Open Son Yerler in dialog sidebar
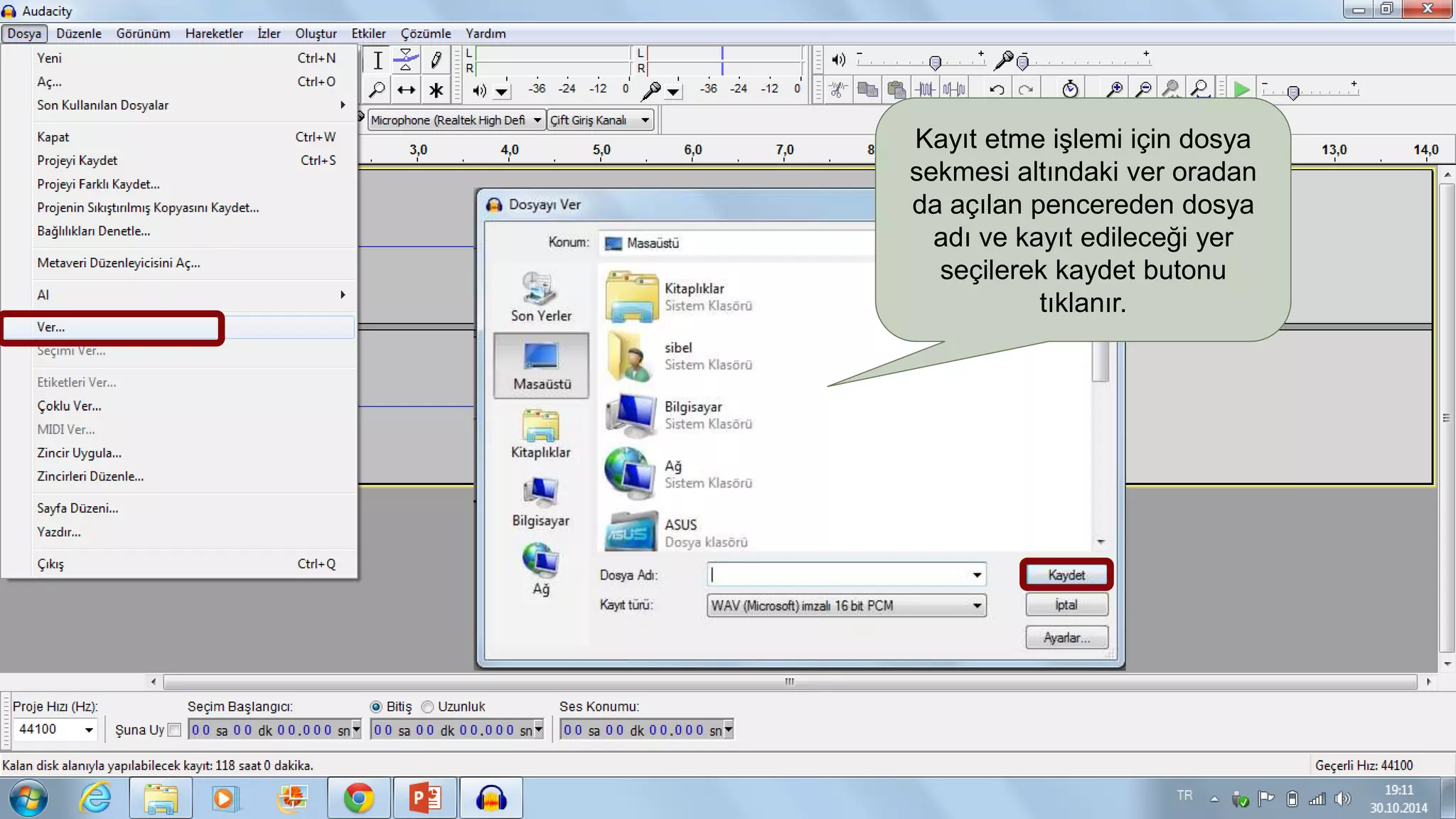The width and height of the screenshot is (1456, 819). (x=541, y=297)
